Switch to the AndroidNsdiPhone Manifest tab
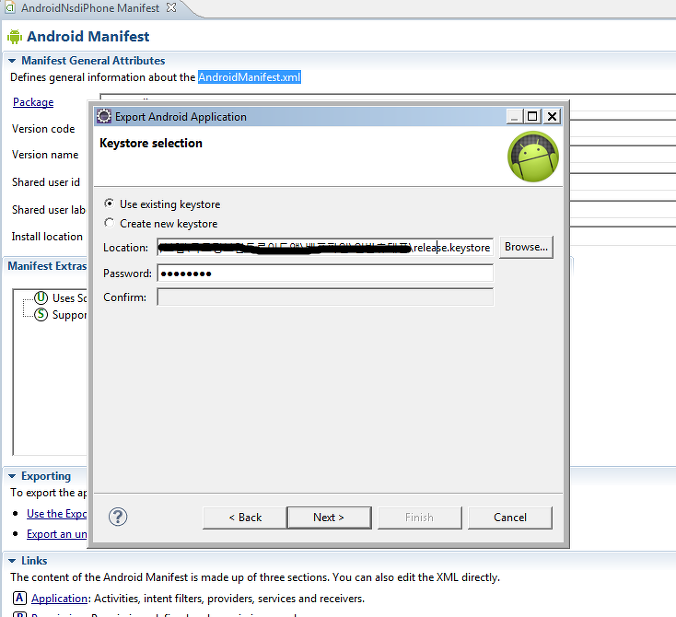The image size is (676, 617). click(x=90, y=8)
